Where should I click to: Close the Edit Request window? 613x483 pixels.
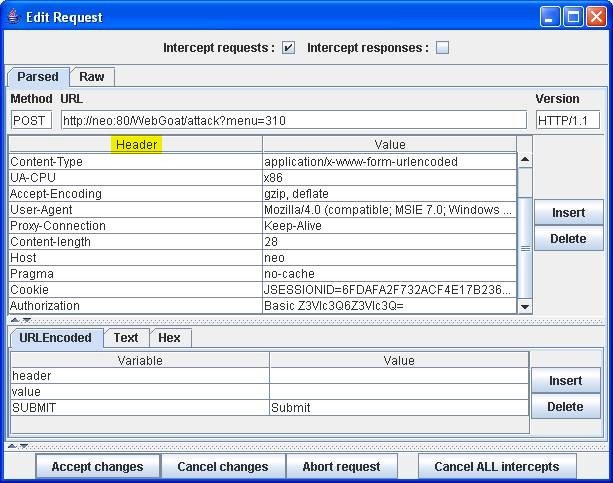pyautogui.click(x=596, y=17)
